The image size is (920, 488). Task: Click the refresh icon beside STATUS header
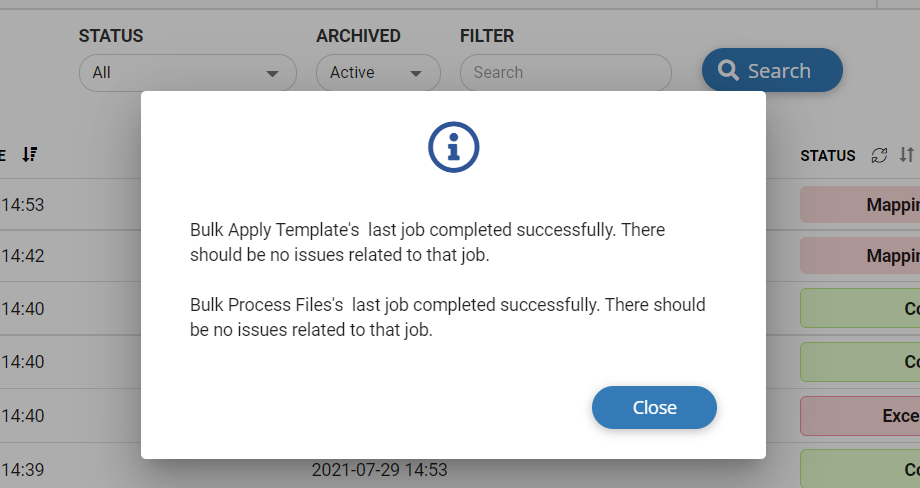pyautogui.click(x=879, y=155)
